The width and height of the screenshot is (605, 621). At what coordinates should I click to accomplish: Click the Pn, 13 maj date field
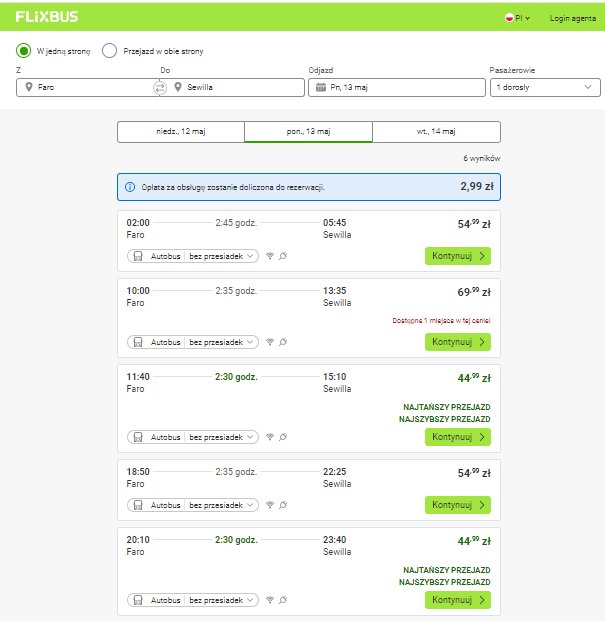click(x=397, y=87)
